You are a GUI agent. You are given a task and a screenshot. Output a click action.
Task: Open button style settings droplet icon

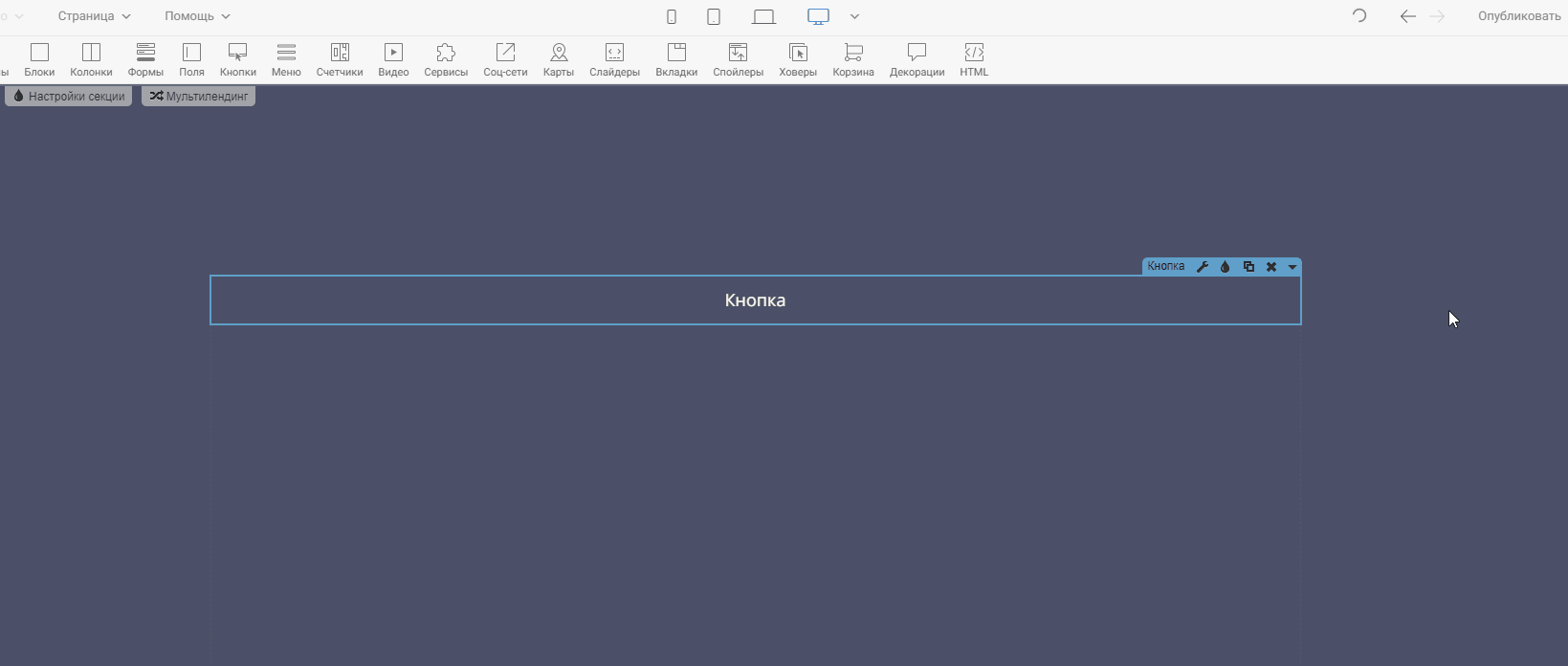pyautogui.click(x=1226, y=267)
